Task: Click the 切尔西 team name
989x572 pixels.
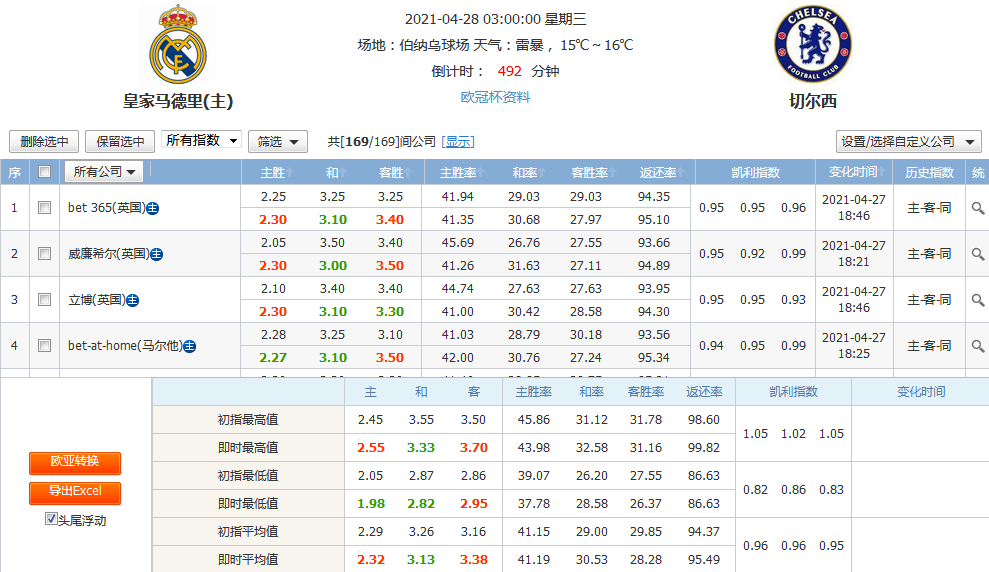Action: click(x=812, y=101)
